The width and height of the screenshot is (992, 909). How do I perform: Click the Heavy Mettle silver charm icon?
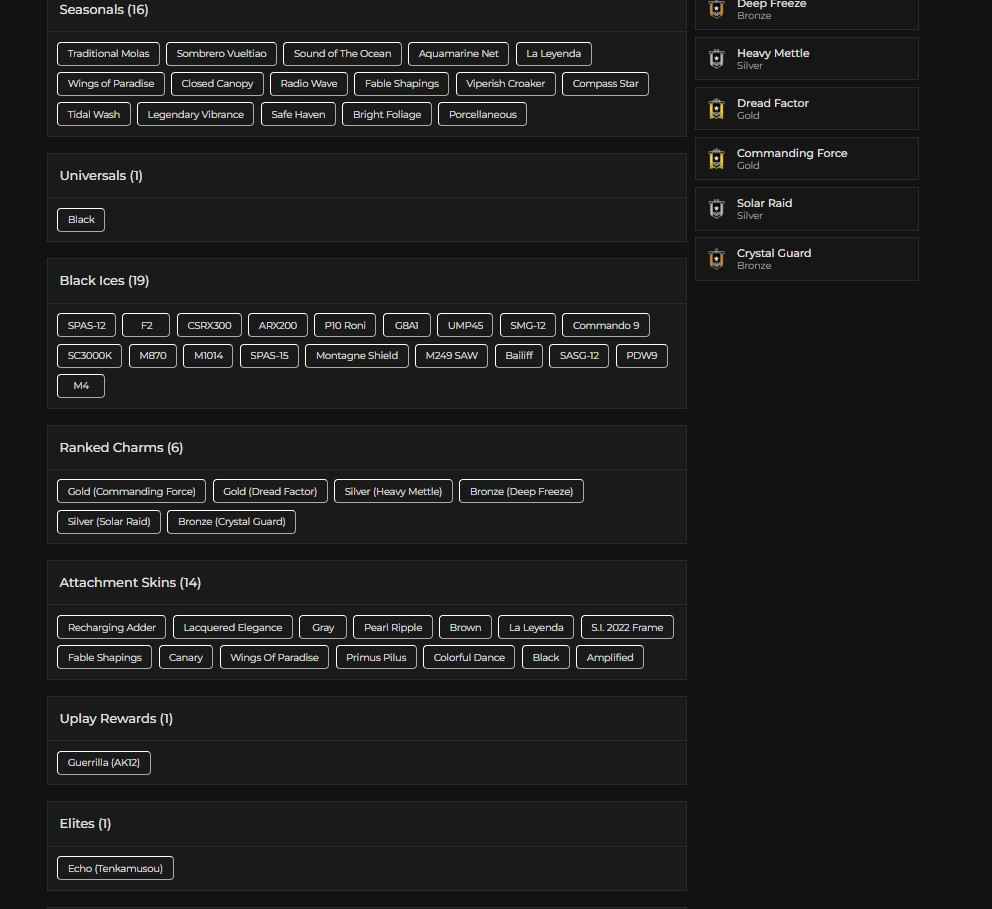point(716,59)
